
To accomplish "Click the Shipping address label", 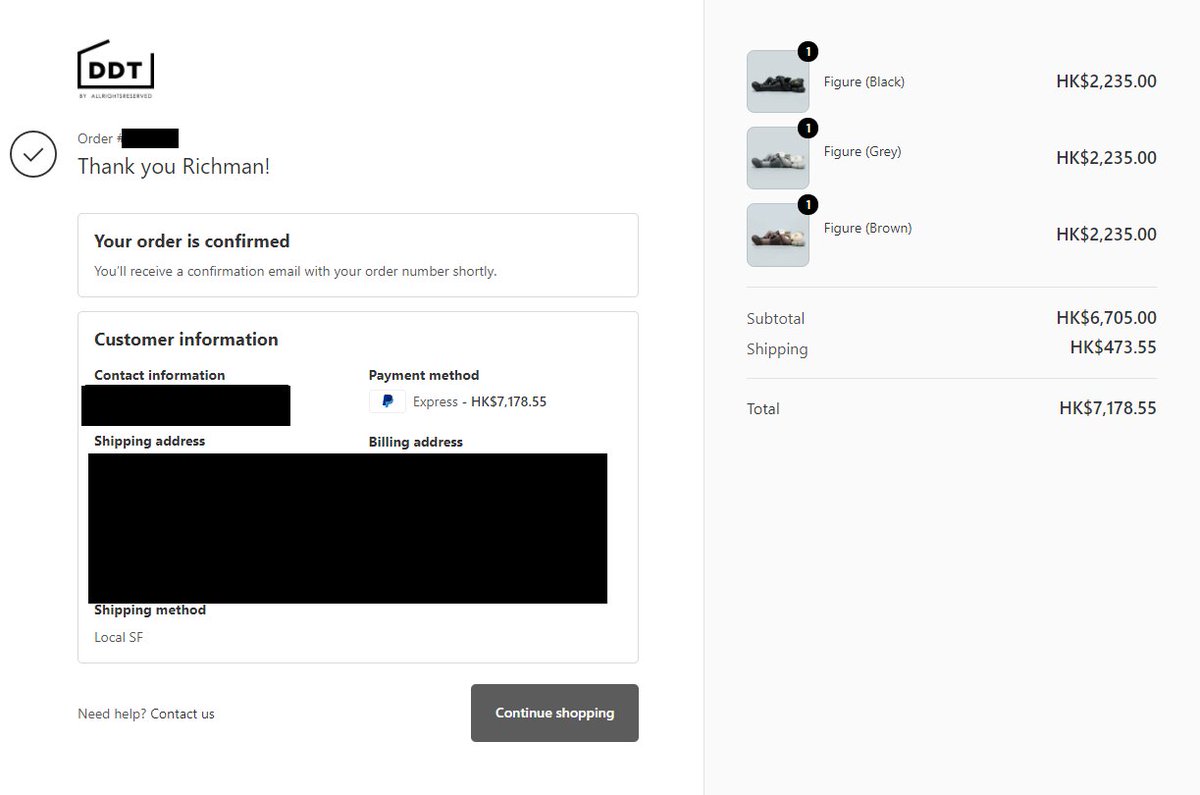I will 150,441.
